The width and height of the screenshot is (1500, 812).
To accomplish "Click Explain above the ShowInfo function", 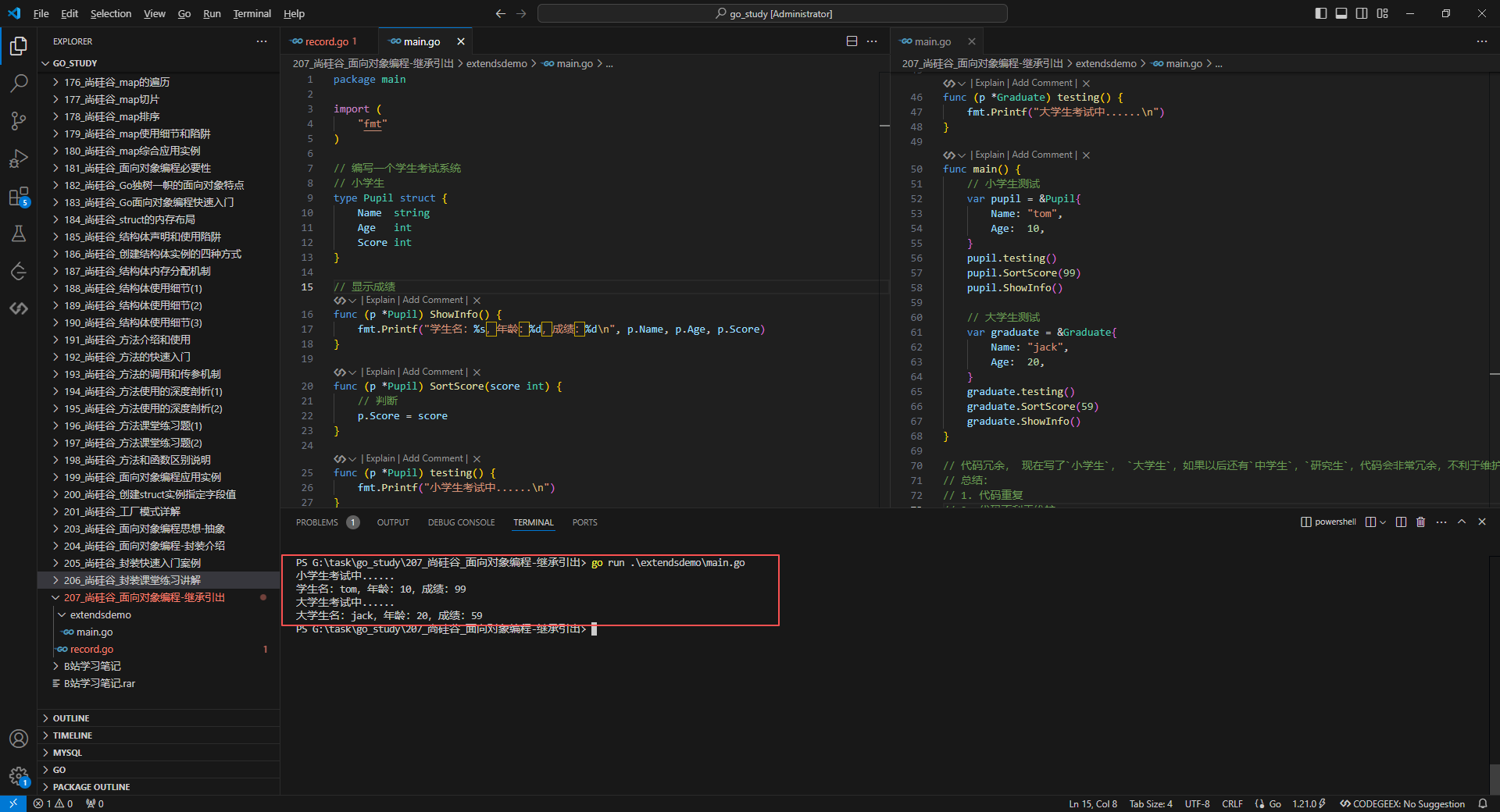I will point(380,300).
